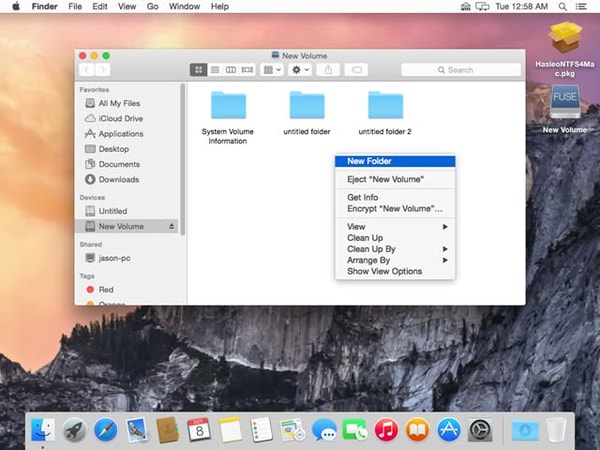Switch Finder to icon view

(198, 70)
